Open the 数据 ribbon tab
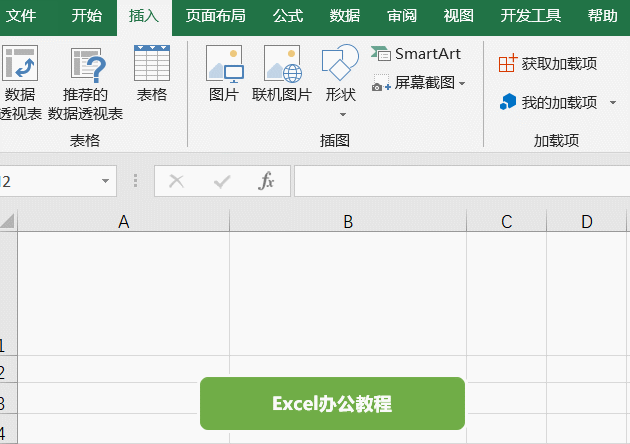Screen dimensions: 630x444 pyautogui.click(x=344, y=16)
